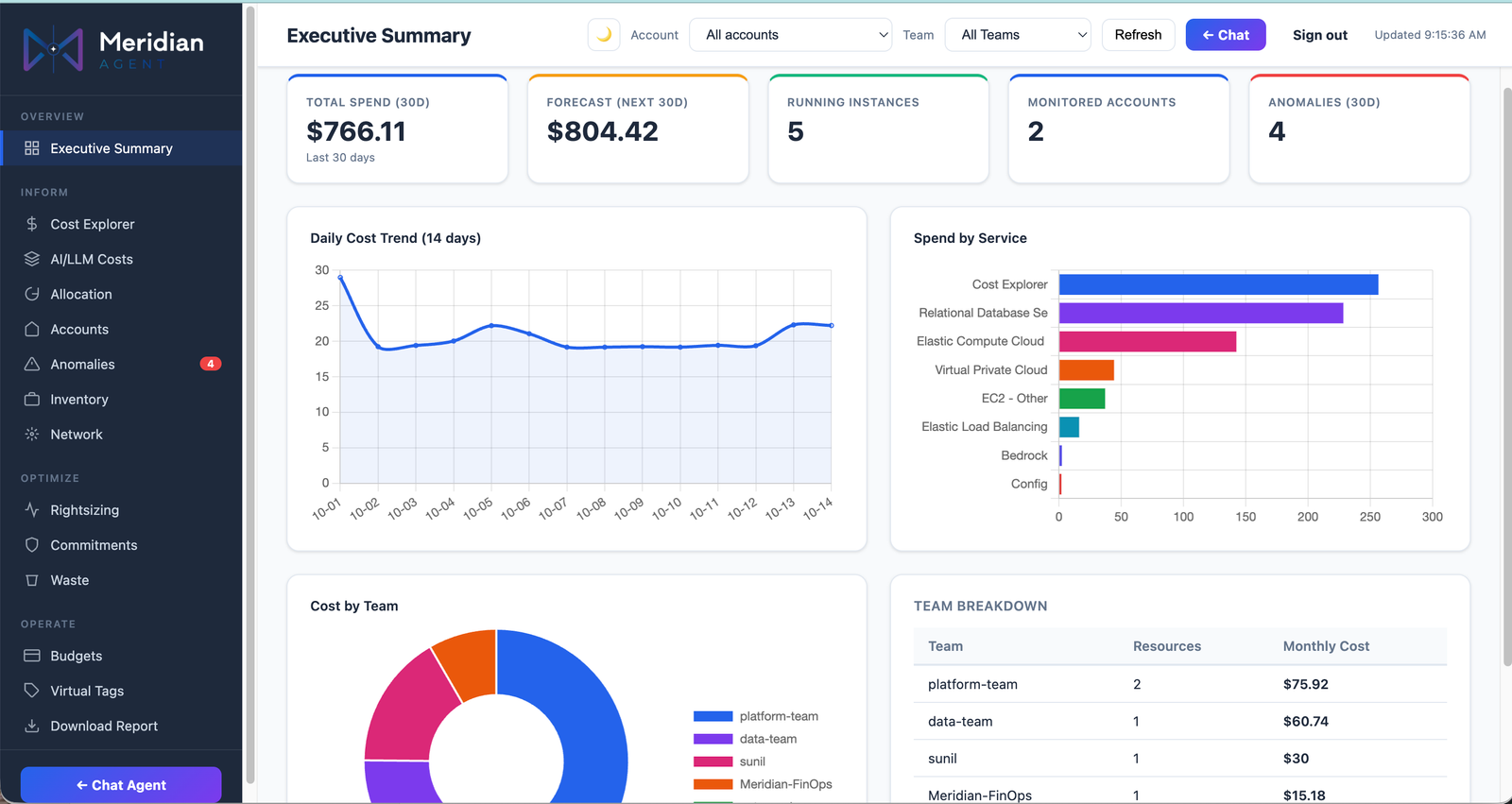This screenshot has height=804, width=1512.
Task: Click the Accounts building icon
Action: tap(32, 329)
